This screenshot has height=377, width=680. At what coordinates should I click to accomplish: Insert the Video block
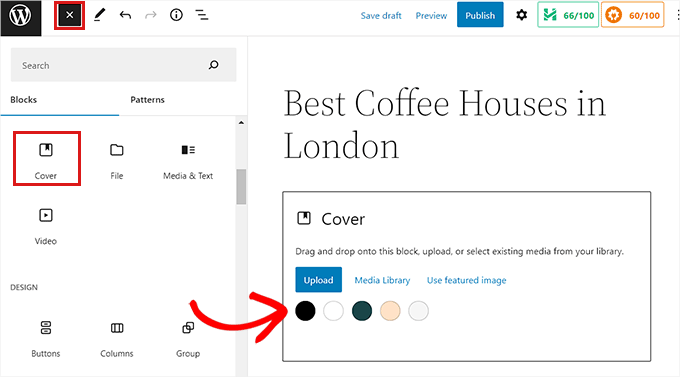(46, 226)
